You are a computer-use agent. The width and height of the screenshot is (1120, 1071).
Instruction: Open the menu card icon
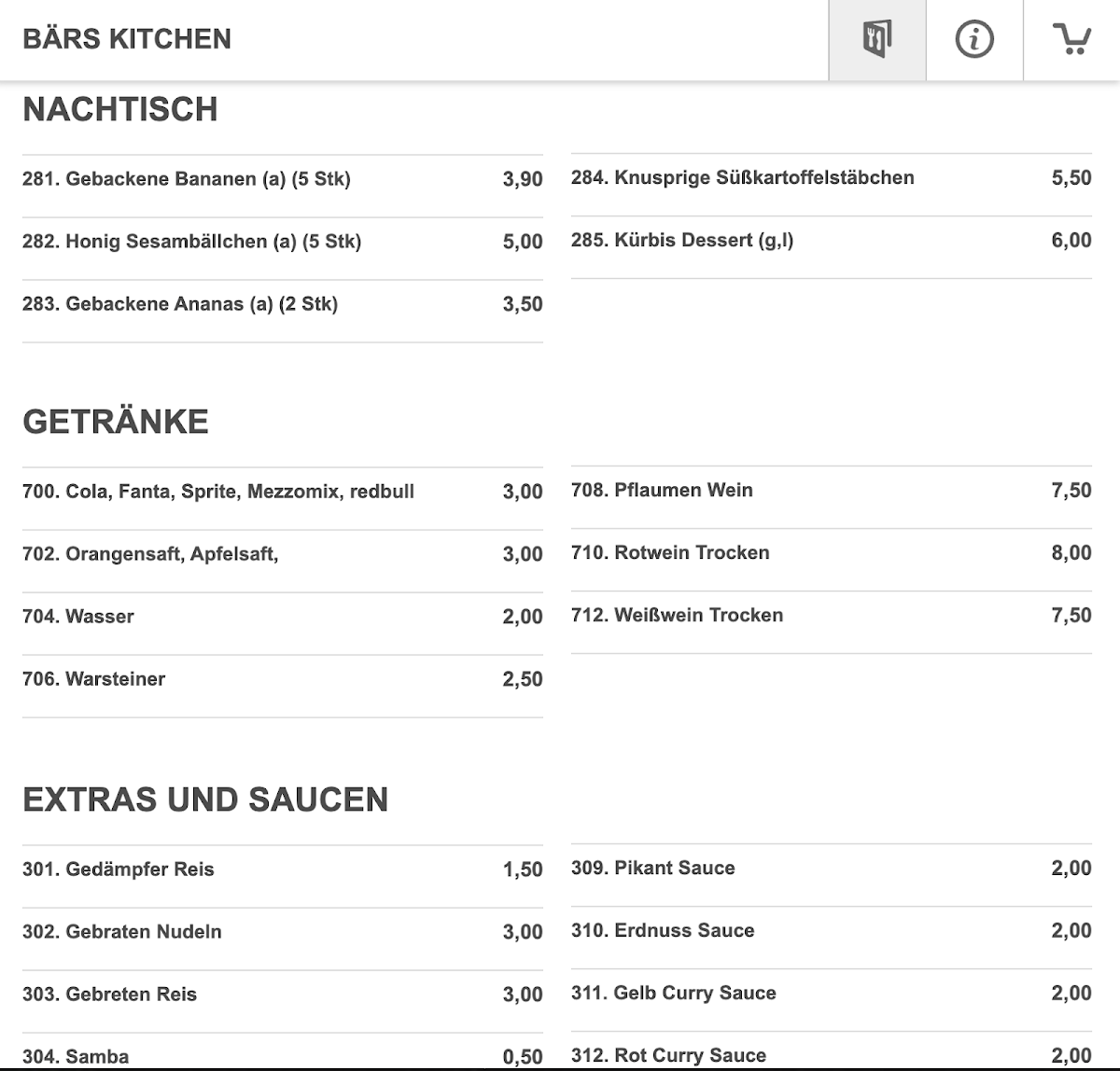[x=877, y=39]
